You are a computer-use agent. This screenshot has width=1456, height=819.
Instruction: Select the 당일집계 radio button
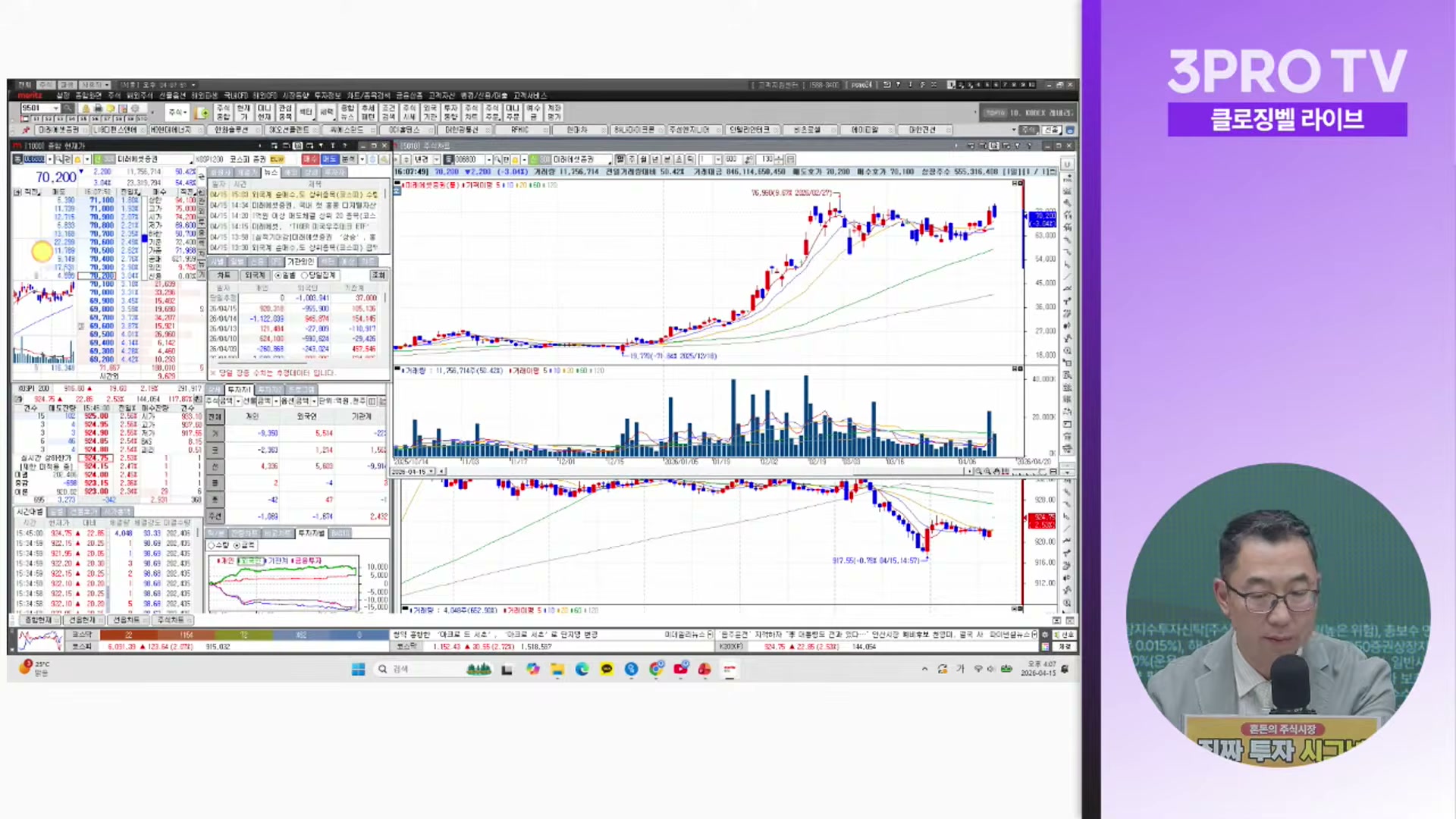click(306, 275)
